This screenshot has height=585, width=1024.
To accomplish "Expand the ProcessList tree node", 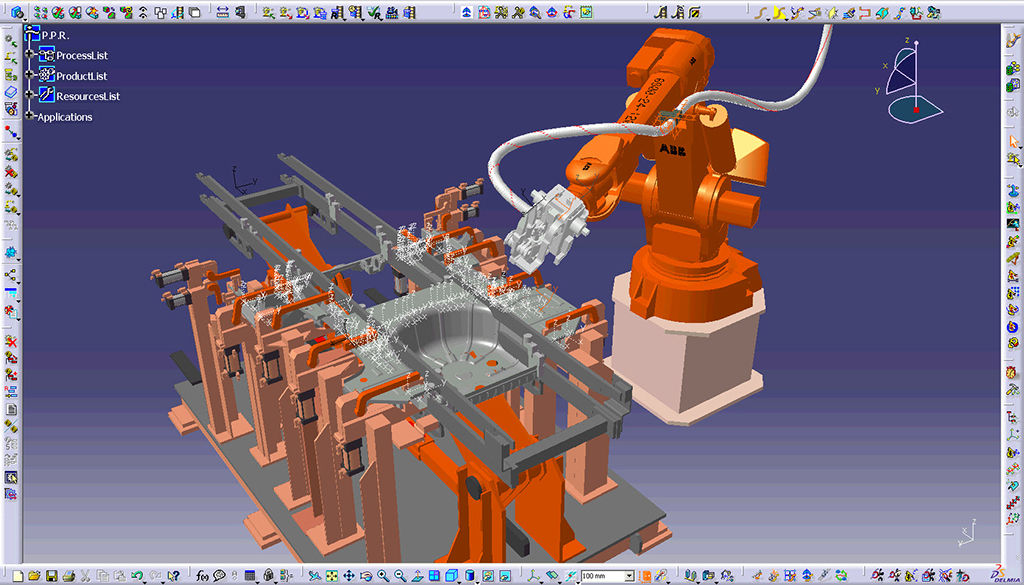I will 31,56.
